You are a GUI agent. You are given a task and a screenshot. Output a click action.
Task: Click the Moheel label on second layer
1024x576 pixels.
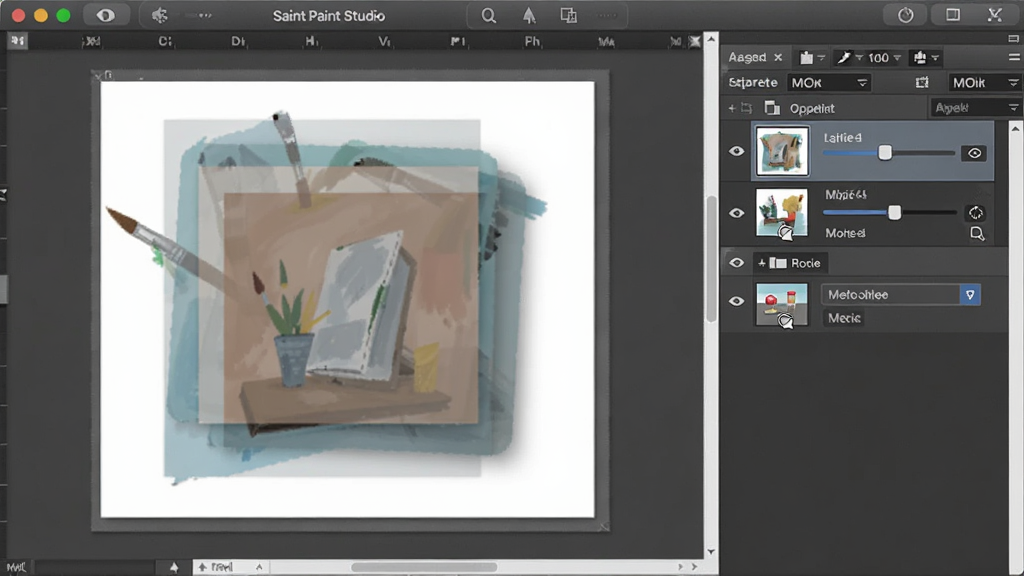(845, 233)
